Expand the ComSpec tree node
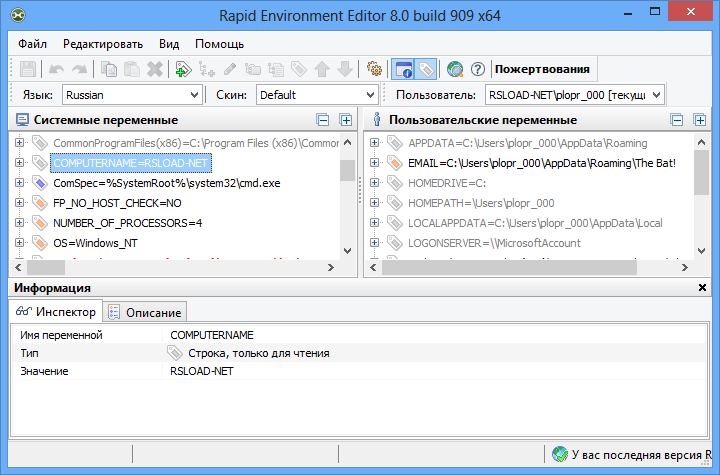The width and height of the screenshot is (720, 475). (19, 183)
